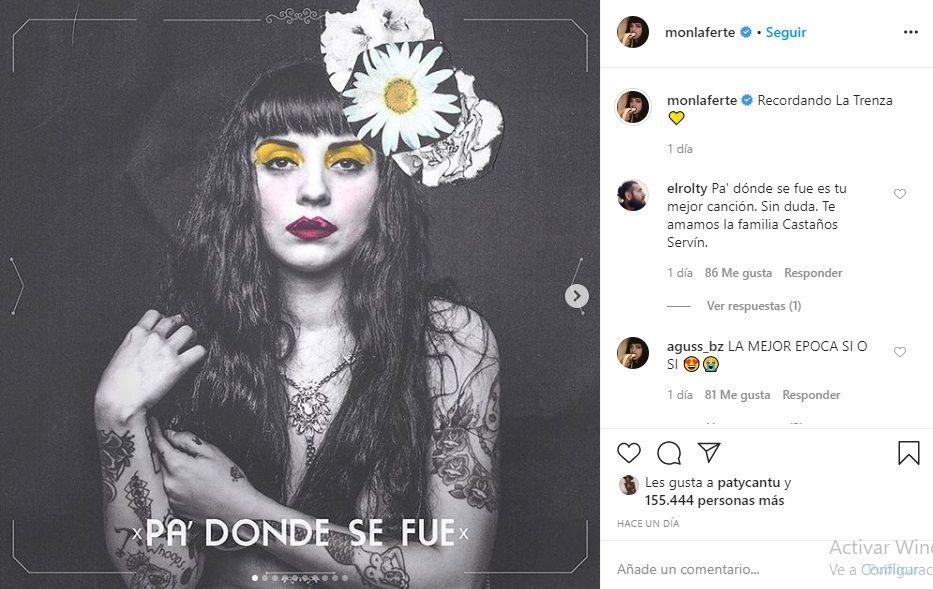
Task: Reply to aguss_bz's comment
Action: click(x=811, y=395)
